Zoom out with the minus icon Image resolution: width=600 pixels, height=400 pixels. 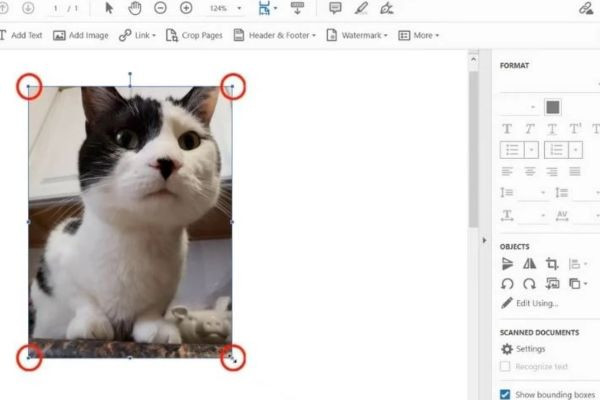click(160, 8)
